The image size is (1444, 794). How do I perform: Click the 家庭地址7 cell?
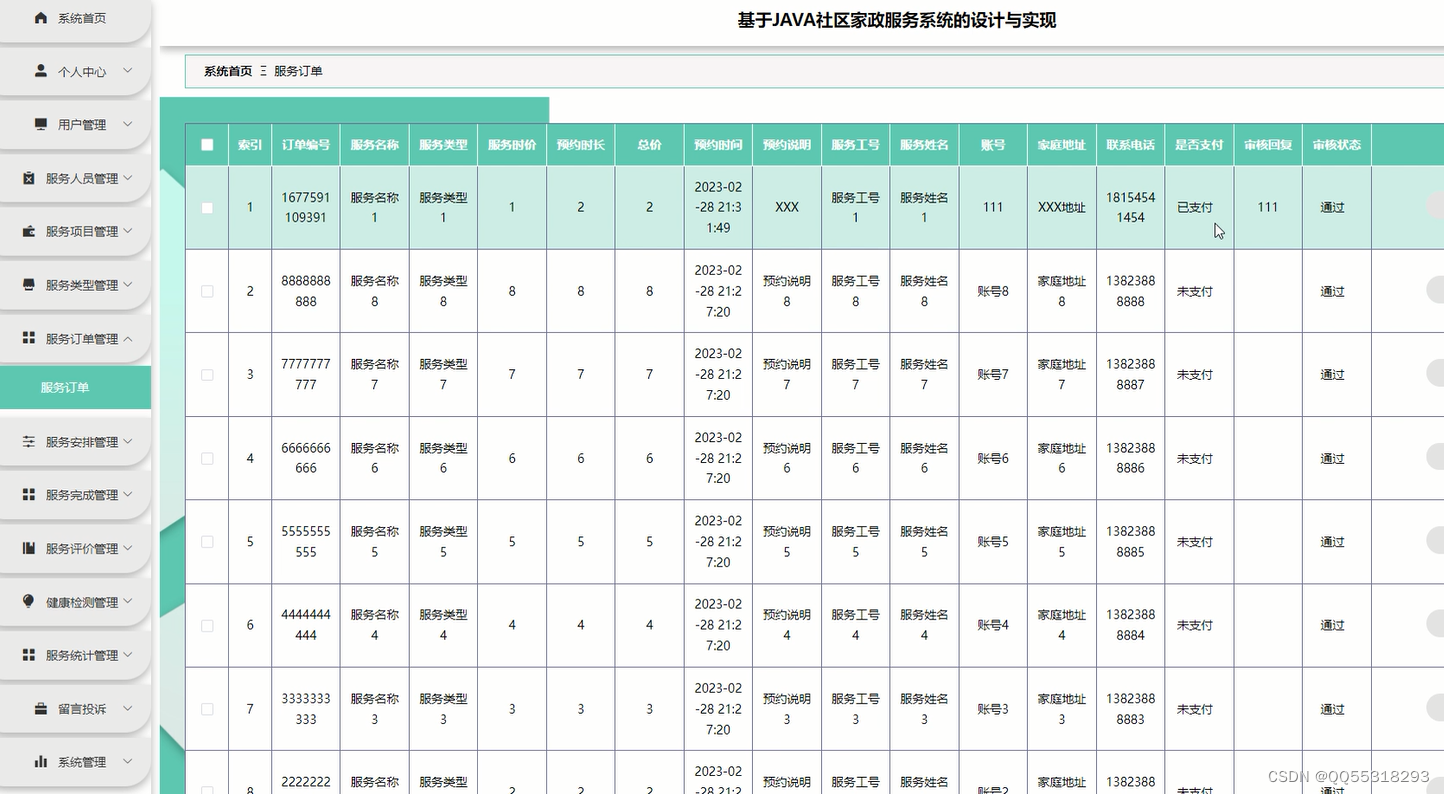point(1062,375)
